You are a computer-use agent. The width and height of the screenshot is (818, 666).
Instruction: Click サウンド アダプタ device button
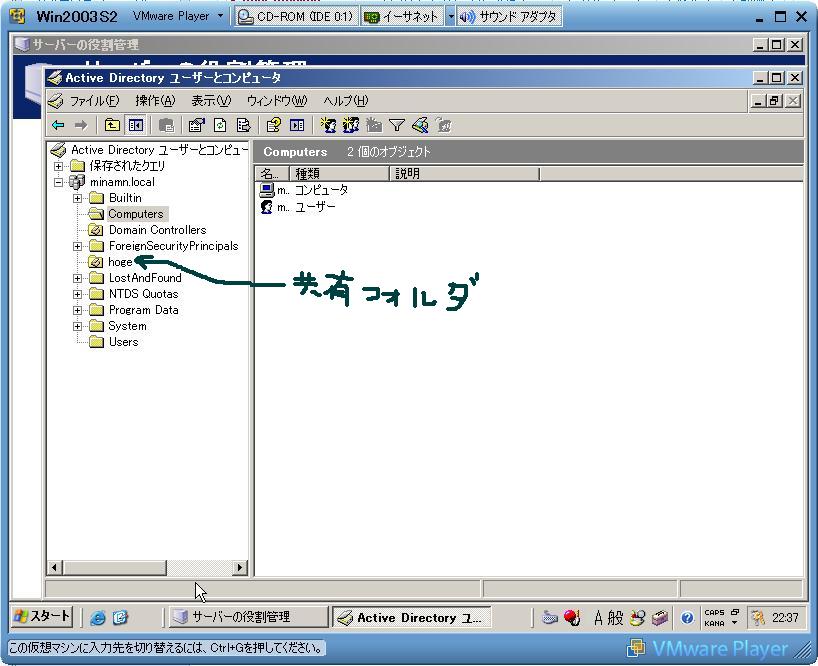point(509,17)
